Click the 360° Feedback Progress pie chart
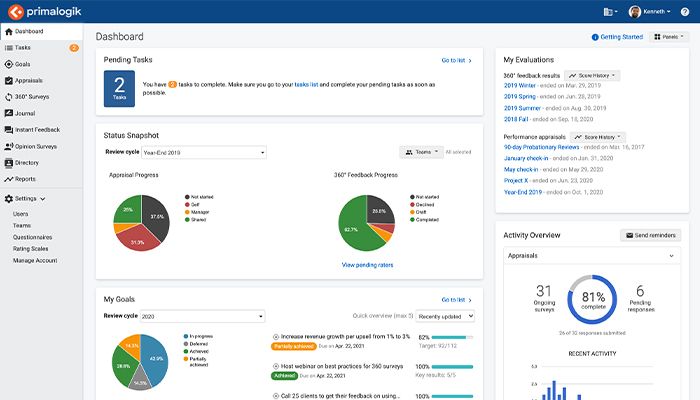Screen dimensions: 700x400 [367, 223]
